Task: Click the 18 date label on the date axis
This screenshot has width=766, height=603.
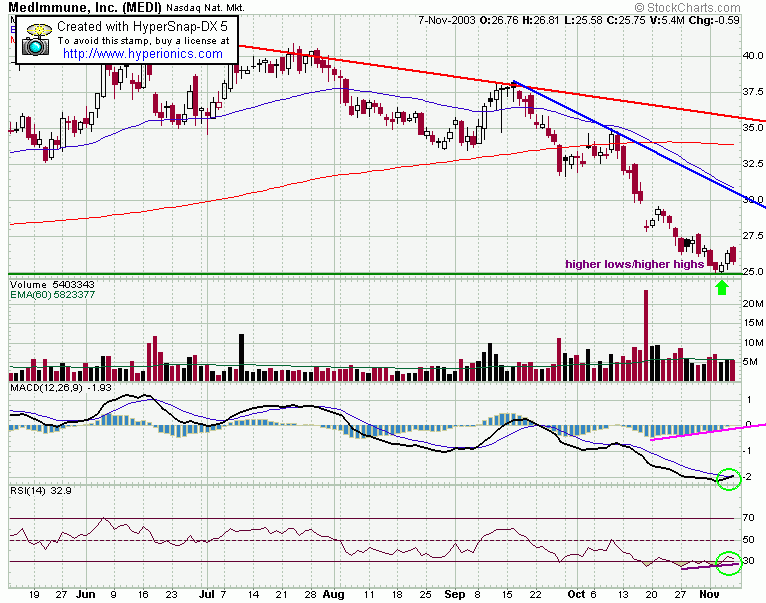Action: click(397, 594)
